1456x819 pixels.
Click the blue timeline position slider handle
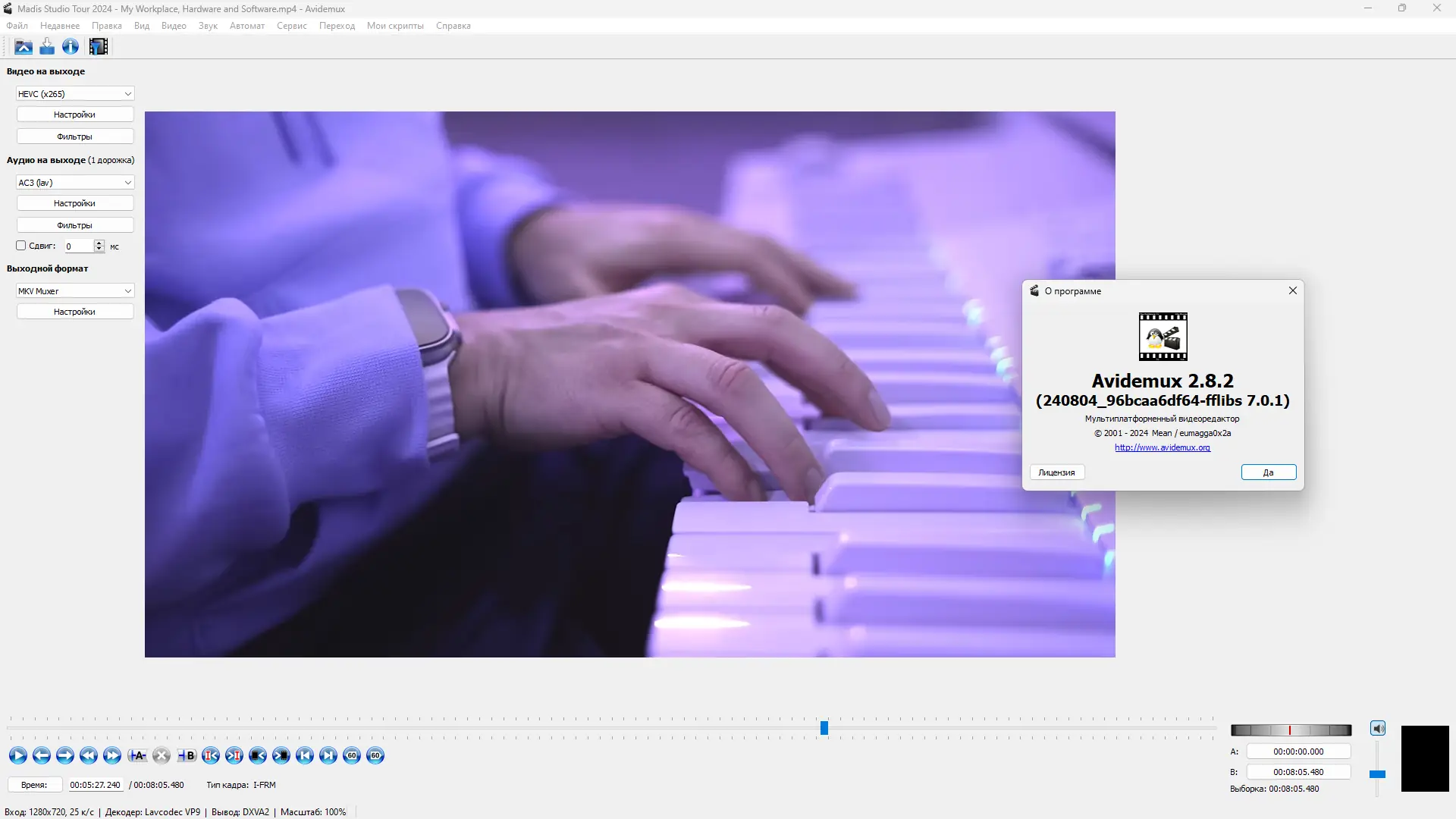pos(824,729)
